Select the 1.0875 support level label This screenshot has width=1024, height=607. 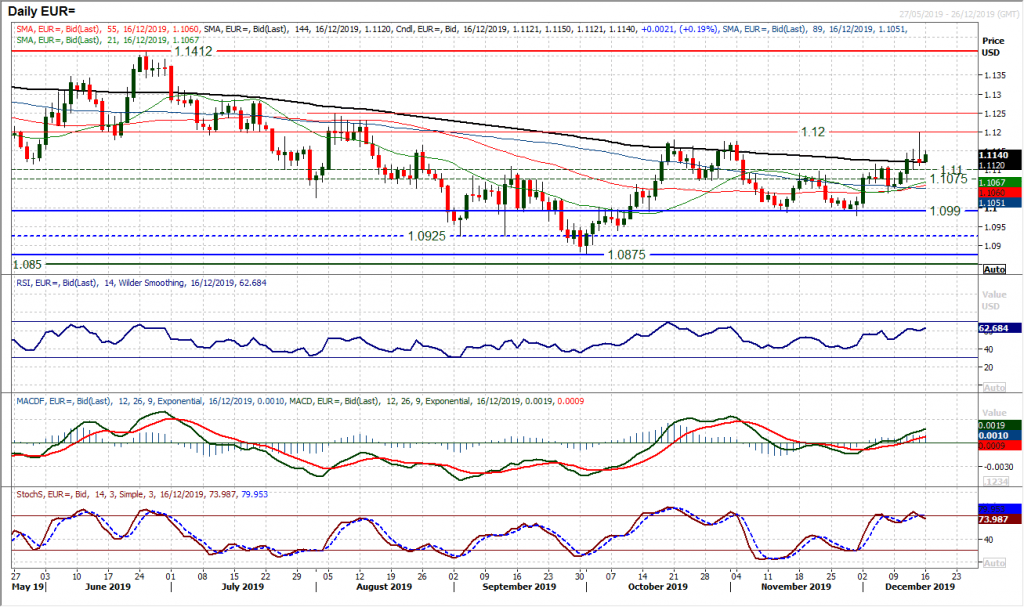click(629, 255)
